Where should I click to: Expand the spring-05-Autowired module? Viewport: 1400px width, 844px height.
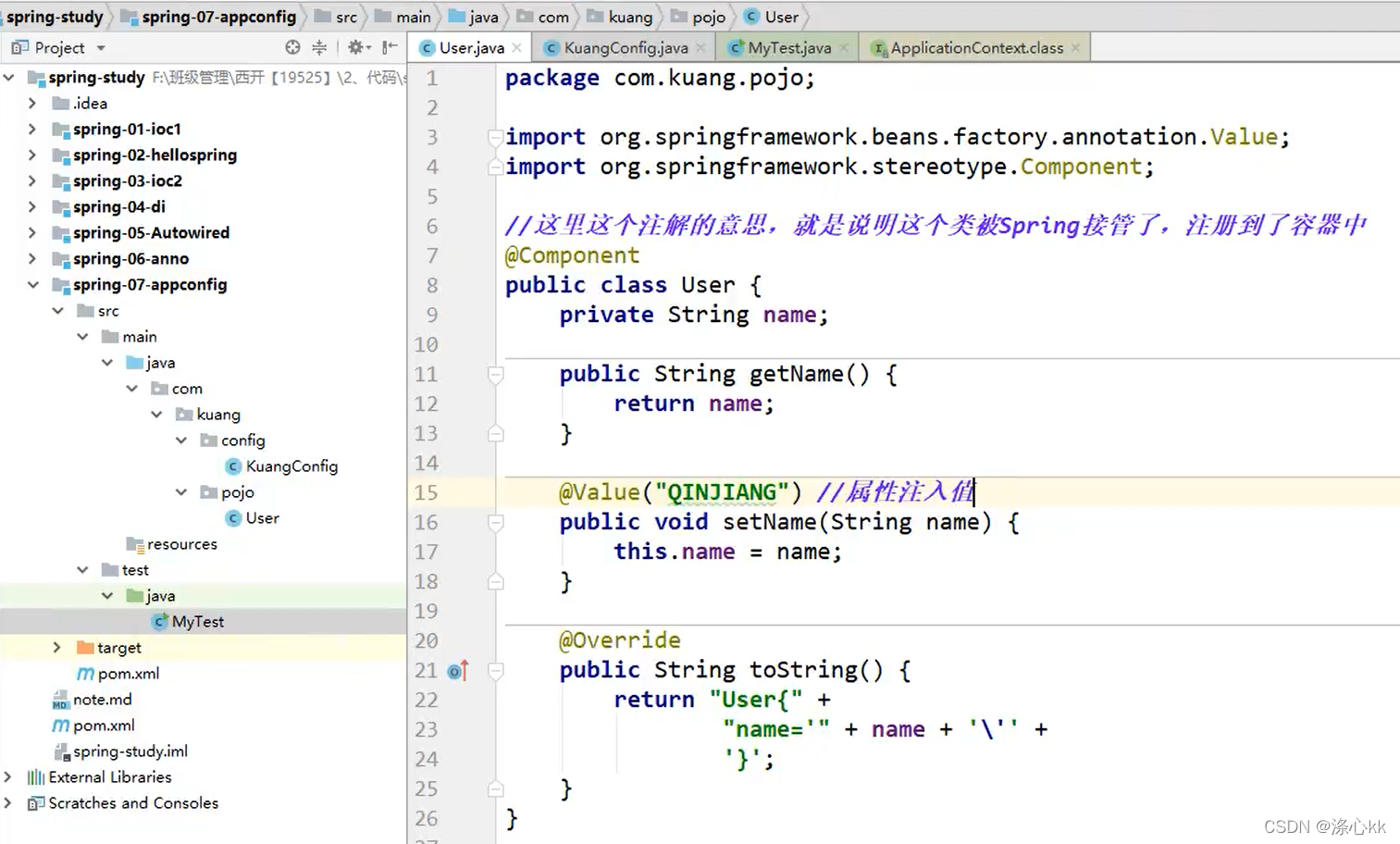pyautogui.click(x=32, y=233)
